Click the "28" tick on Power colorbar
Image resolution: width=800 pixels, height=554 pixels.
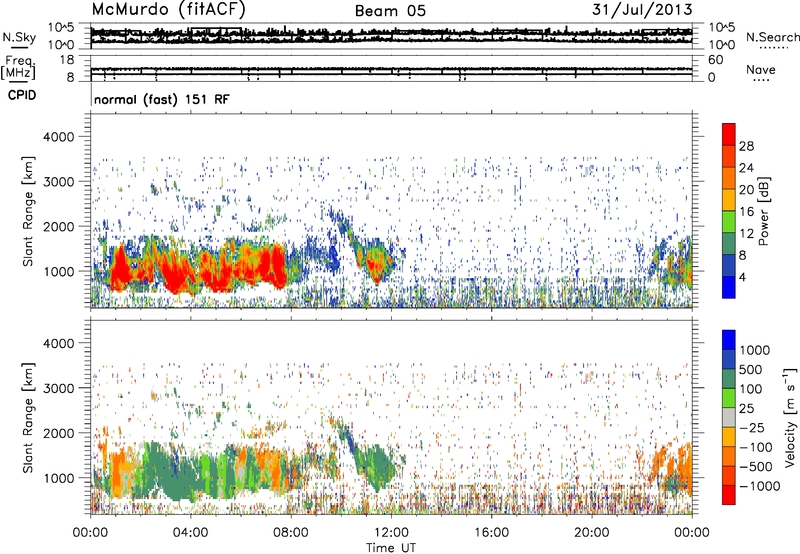click(x=746, y=146)
